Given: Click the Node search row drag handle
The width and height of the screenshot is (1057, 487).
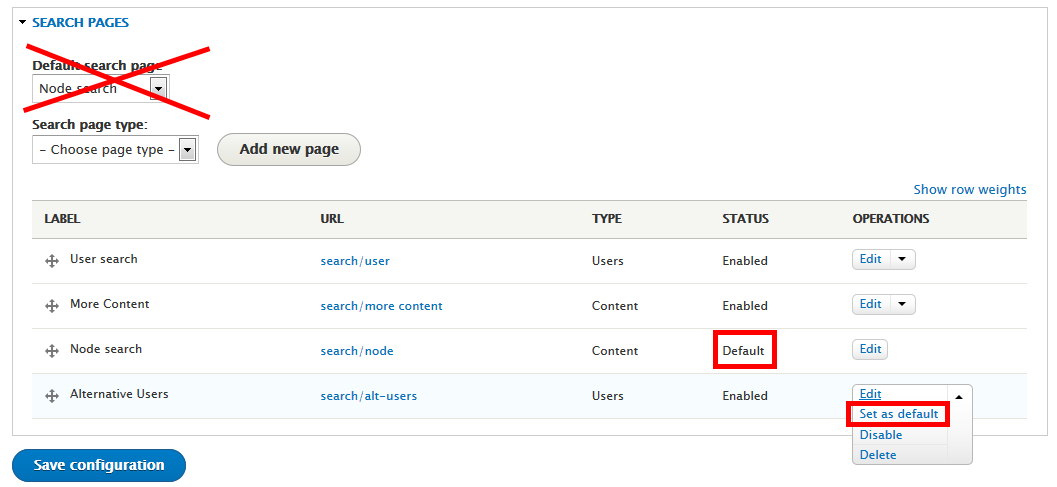Looking at the screenshot, I should 52,351.
